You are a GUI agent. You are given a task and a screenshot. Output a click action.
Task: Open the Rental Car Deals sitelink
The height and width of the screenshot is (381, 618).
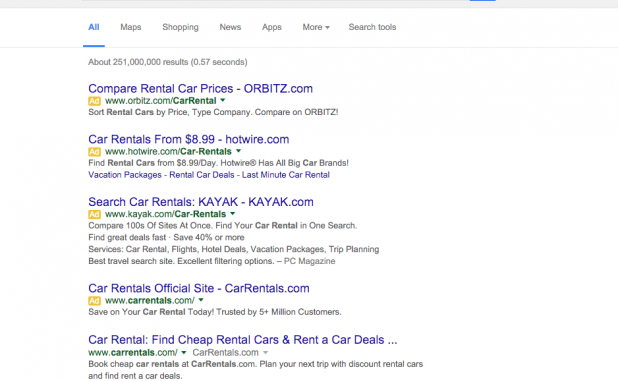(x=202, y=175)
